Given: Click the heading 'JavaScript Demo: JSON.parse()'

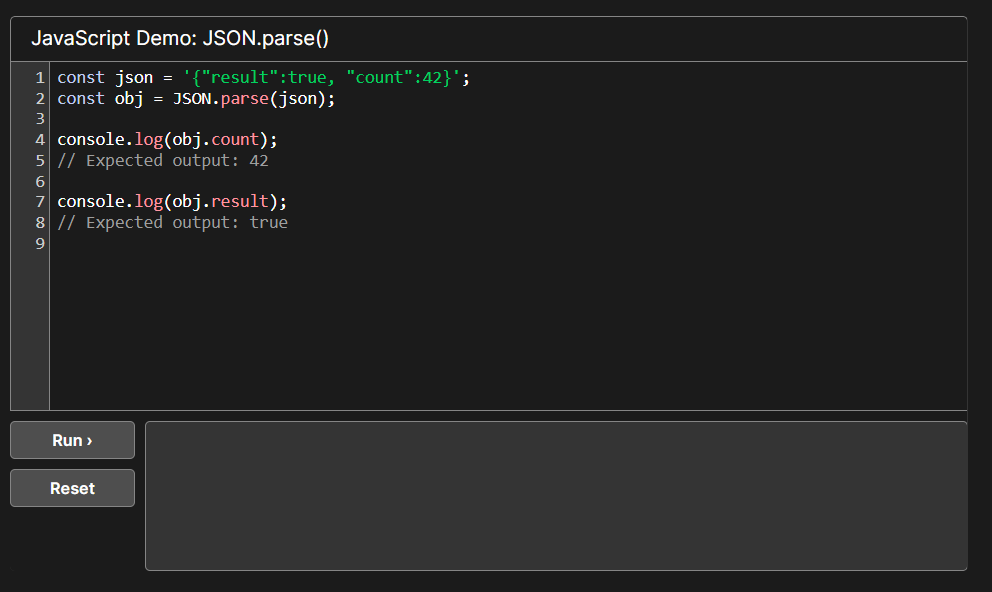Looking at the screenshot, I should coord(180,39).
